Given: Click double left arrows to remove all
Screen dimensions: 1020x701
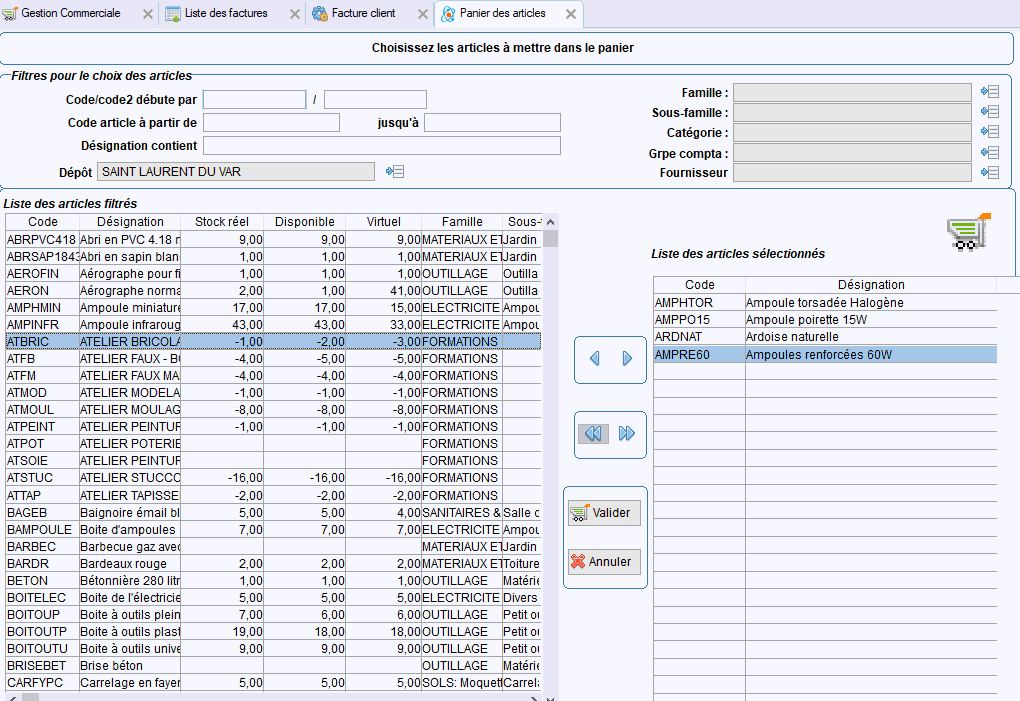Looking at the screenshot, I should point(593,433).
